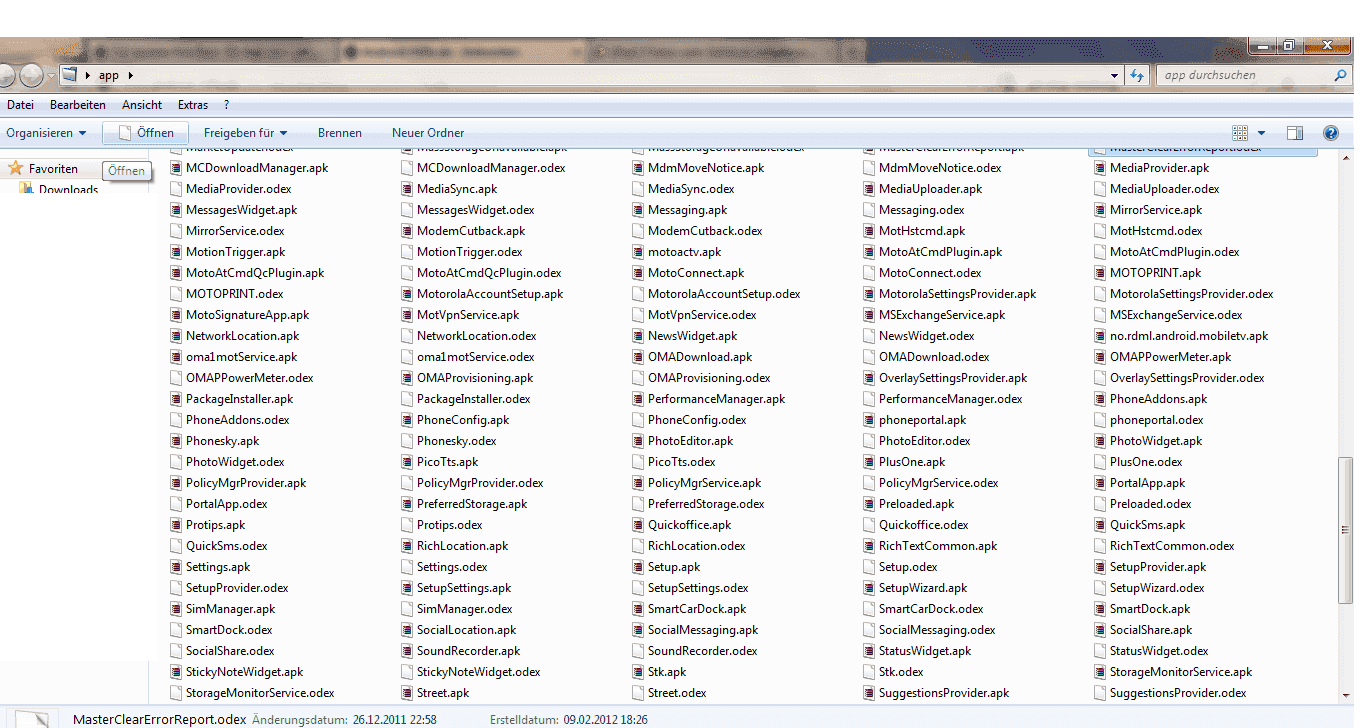Image resolution: width=1366 pixels, height=728 pixels.
Task: Expand the app breadcrumb arrow
Action: (130, 75)
